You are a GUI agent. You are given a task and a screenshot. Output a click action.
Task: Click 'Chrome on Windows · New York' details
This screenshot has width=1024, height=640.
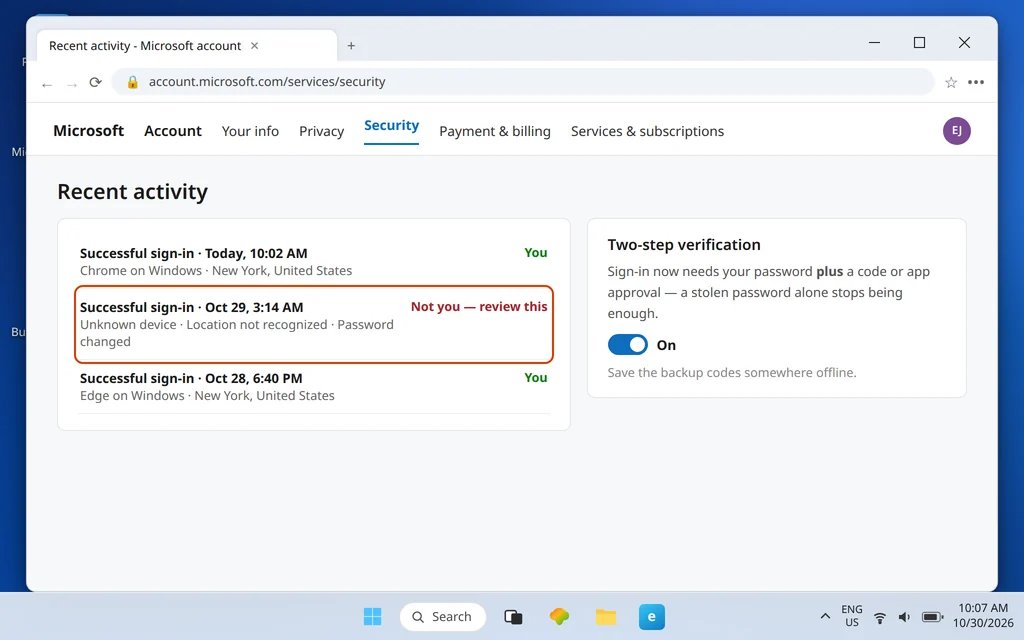pos(216,270)
